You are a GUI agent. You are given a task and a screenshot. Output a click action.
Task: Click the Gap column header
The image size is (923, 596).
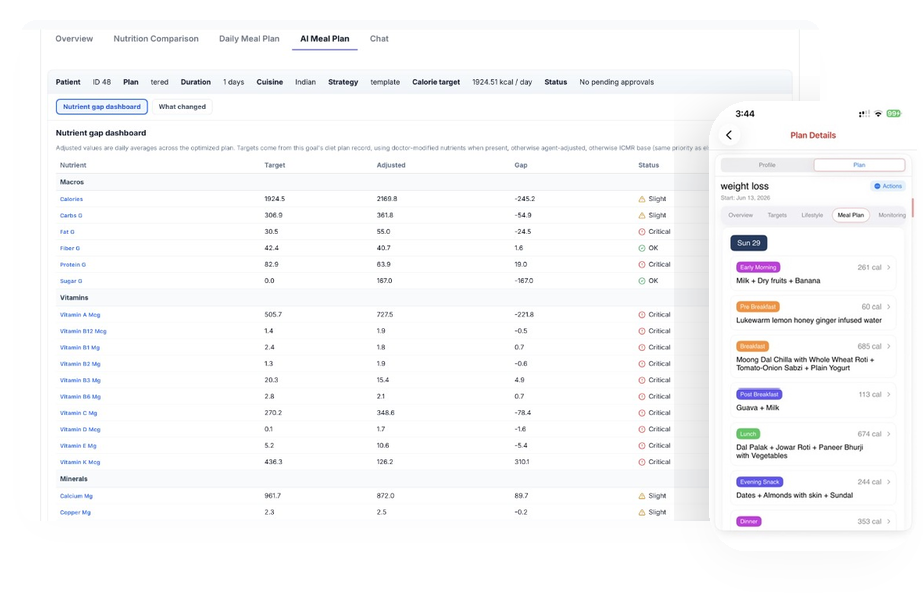coord(520,165)
